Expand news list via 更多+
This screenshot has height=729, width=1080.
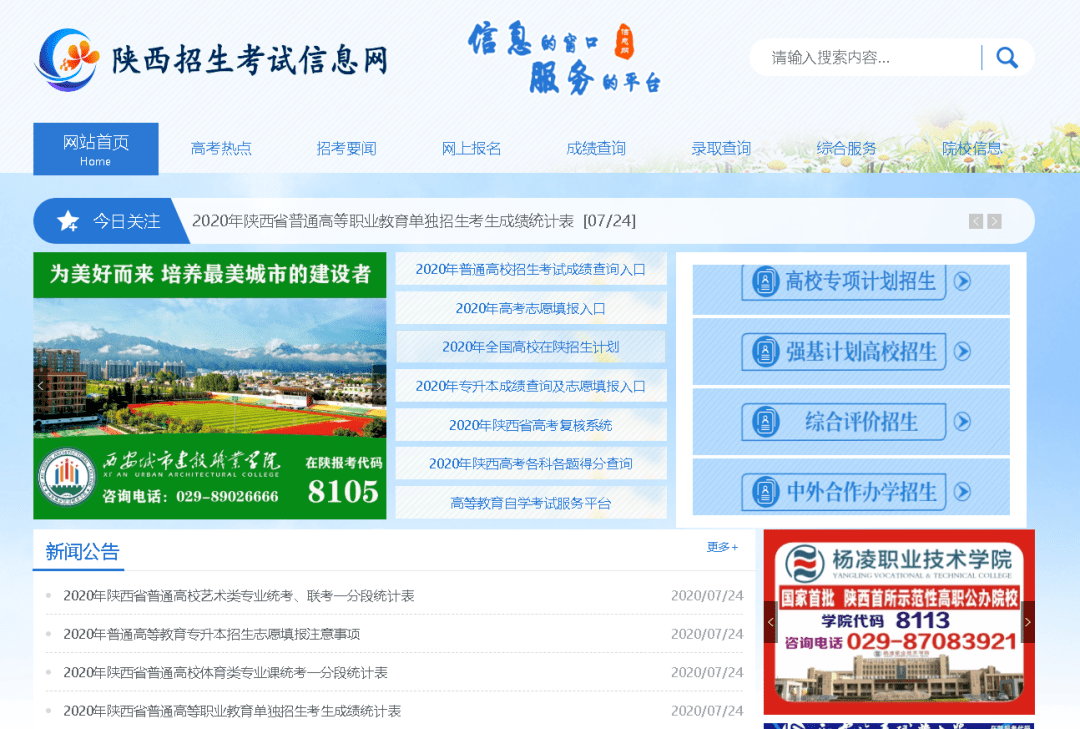coord(722,547)
